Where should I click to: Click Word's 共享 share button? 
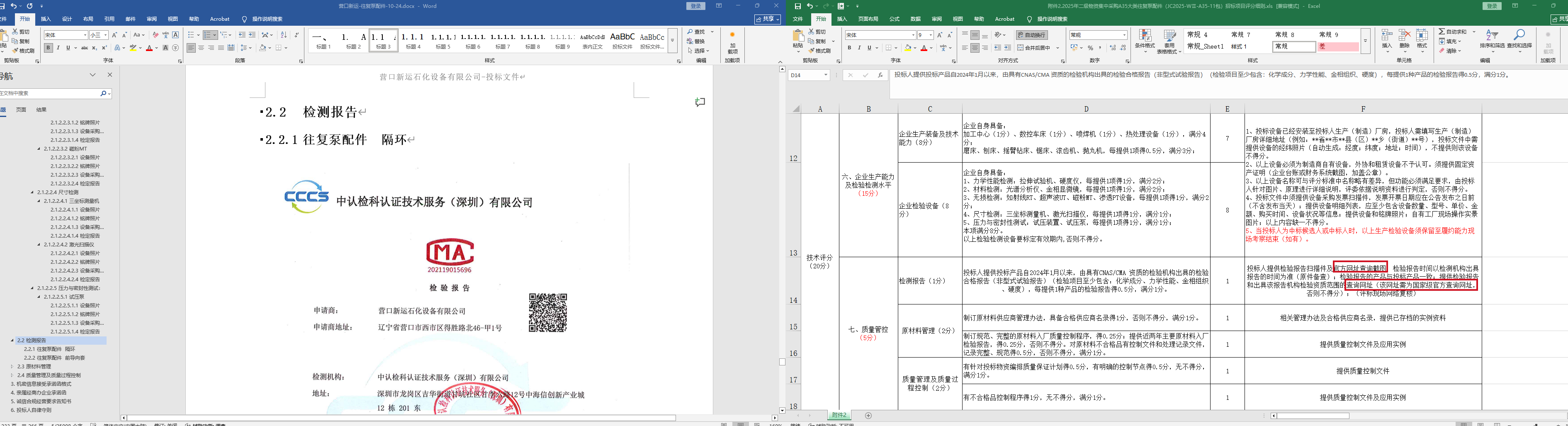[x=768, y=19]
